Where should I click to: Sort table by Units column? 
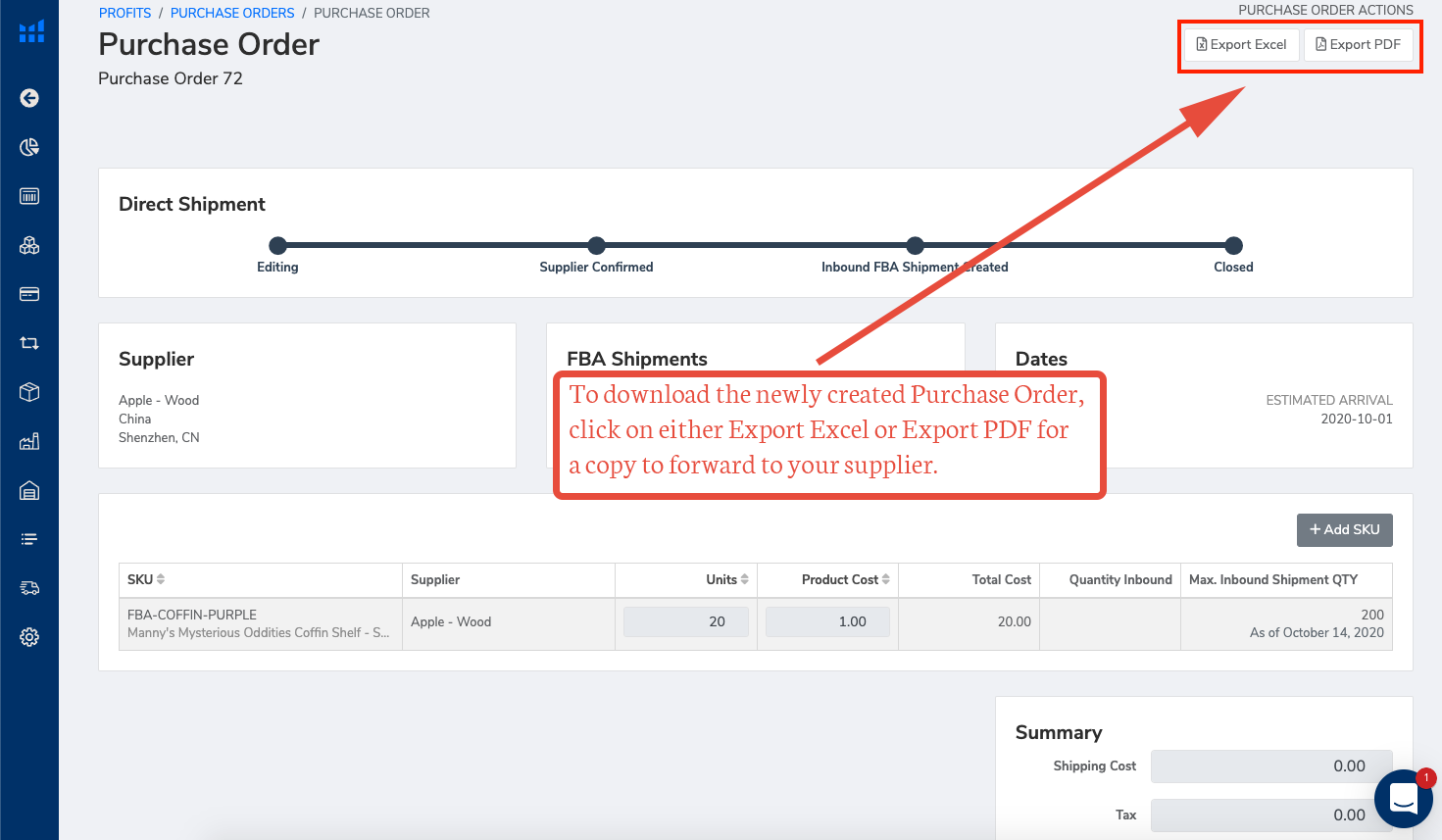click(x=727, y=579)
